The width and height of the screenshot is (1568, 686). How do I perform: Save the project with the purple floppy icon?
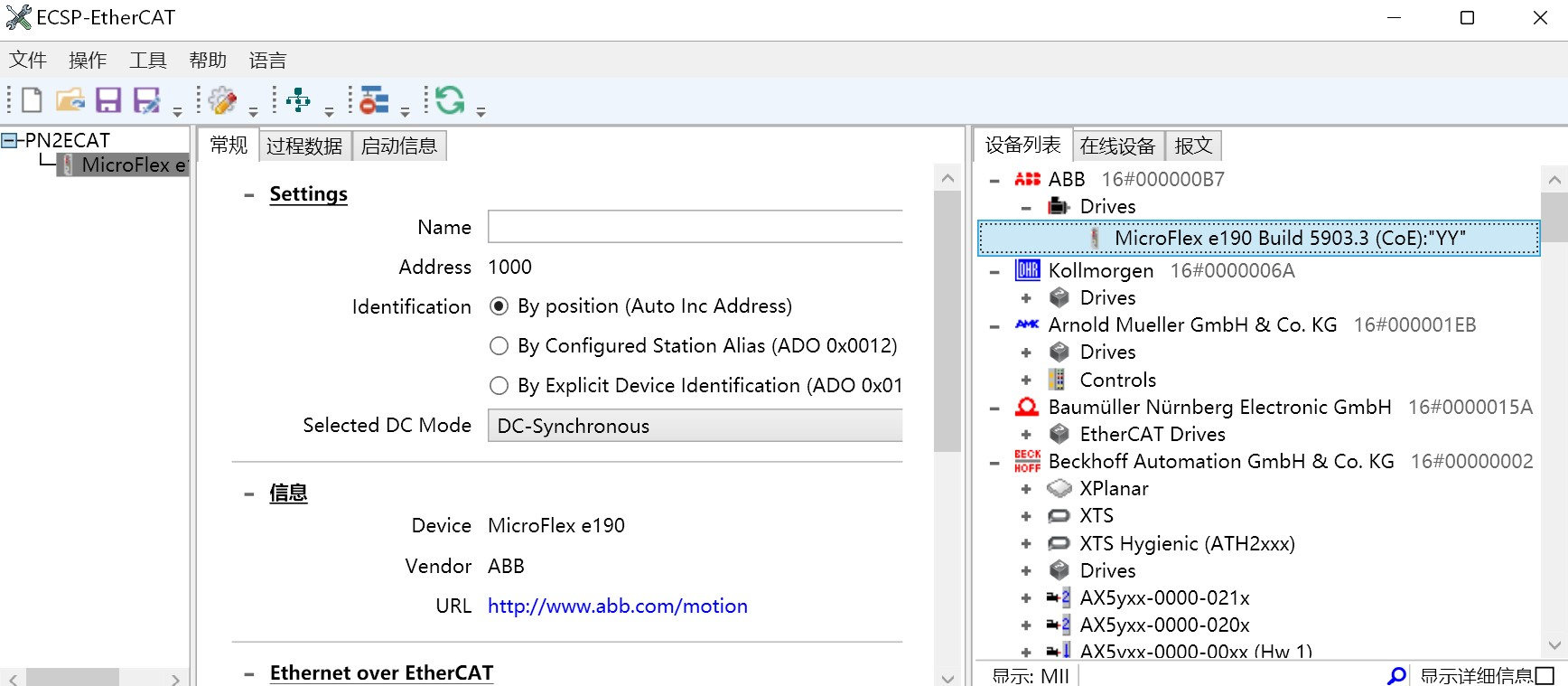[x=108, y=99]
